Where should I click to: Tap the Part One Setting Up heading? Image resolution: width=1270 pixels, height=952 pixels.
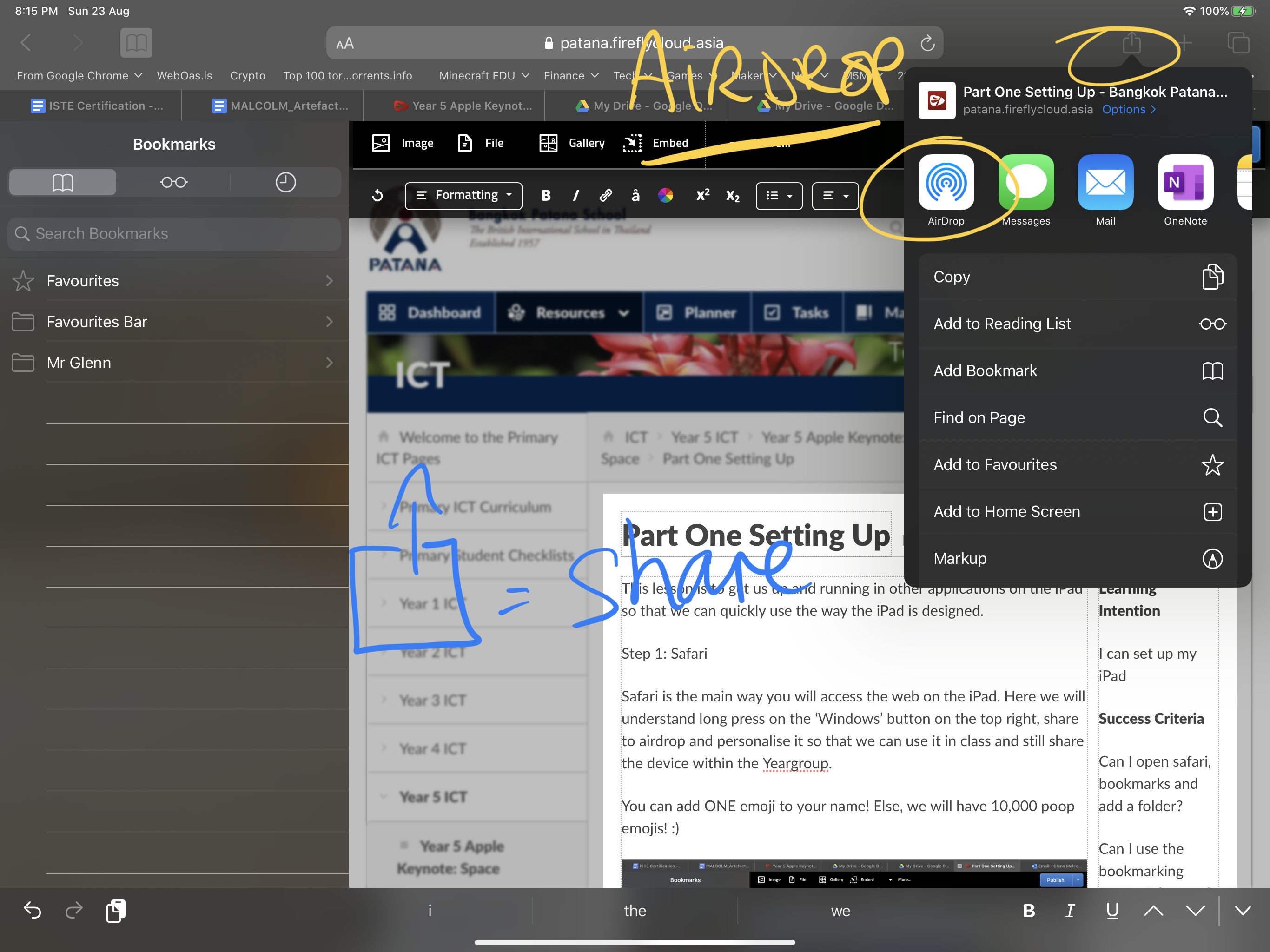coord(755,535)
